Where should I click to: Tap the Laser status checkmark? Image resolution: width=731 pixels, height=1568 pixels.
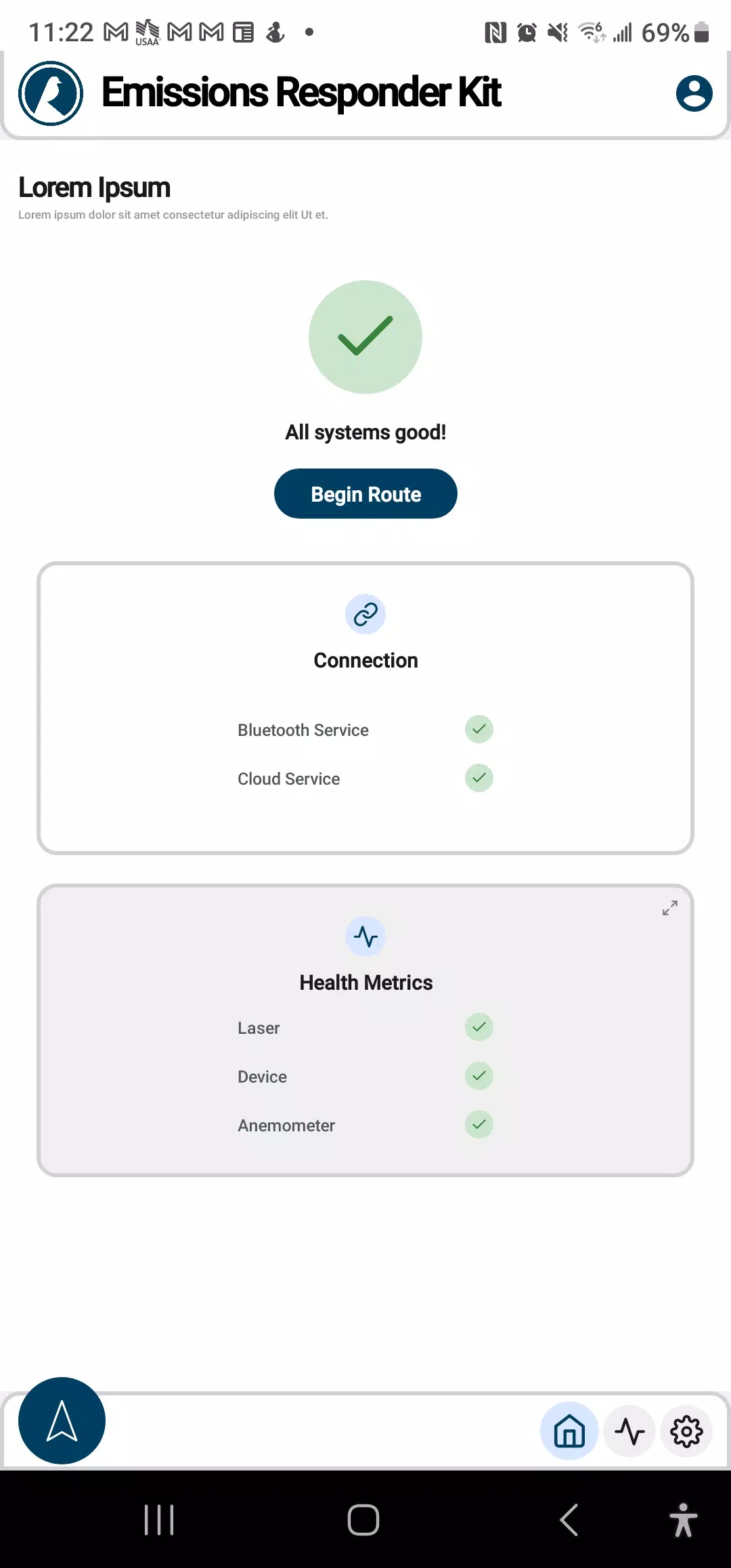(x=479, y=1027)
